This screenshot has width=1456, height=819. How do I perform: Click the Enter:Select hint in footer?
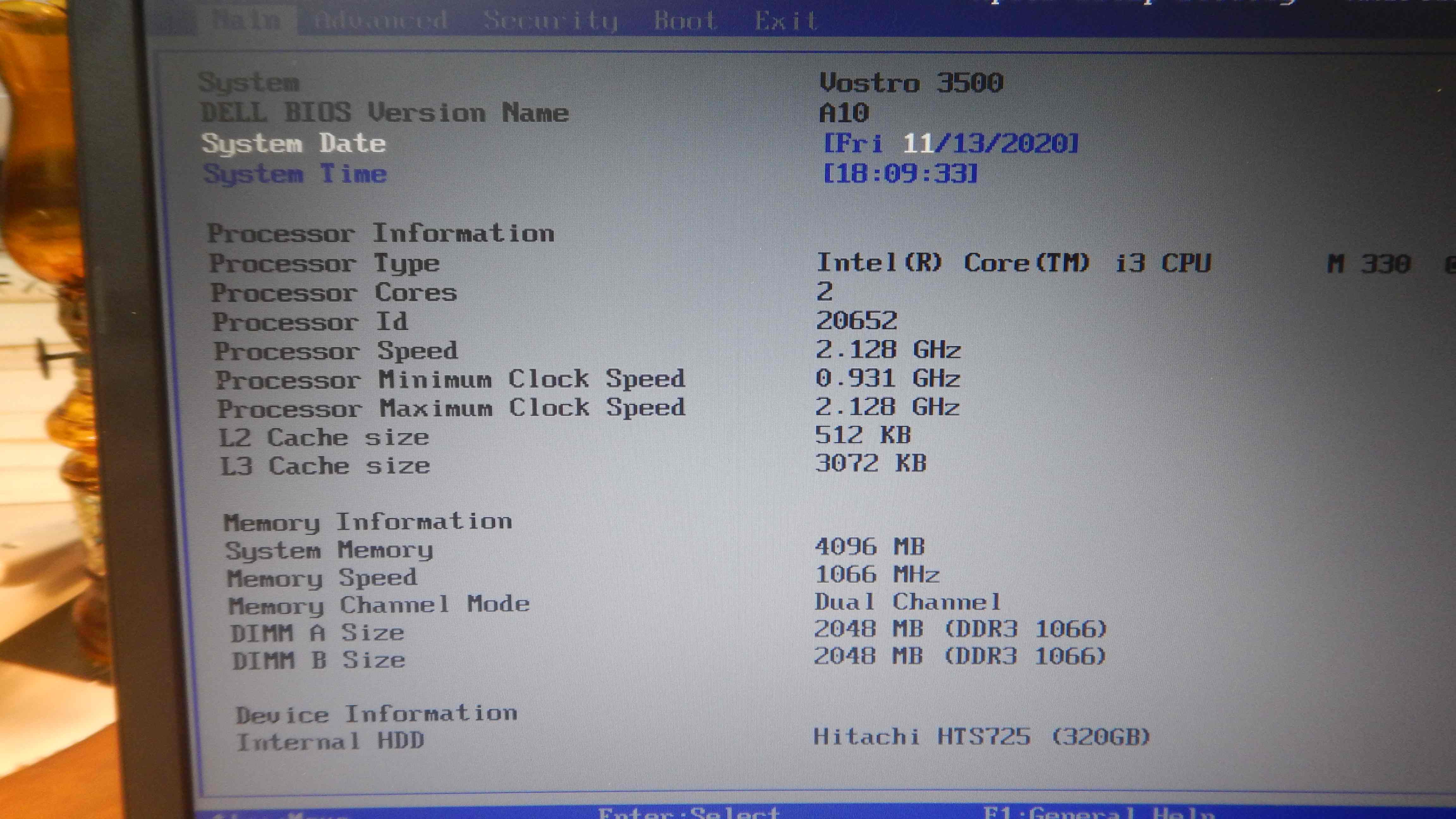point(689,812)
